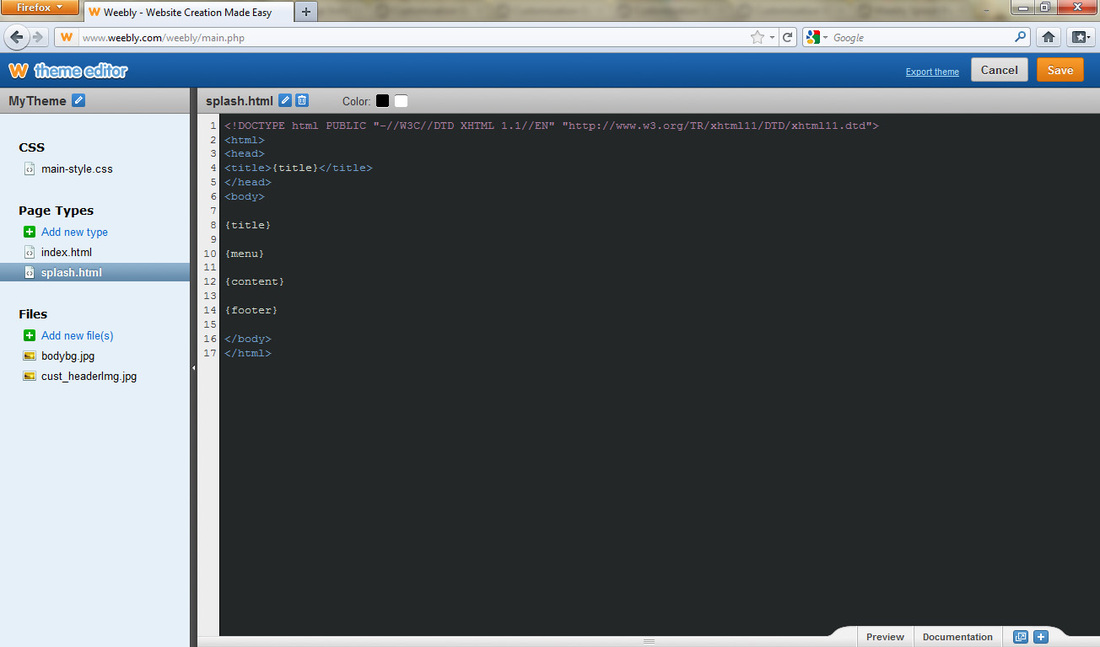This screenshot has width=1100, height=647.
Task: Click the edit pencil icon next to splash.html title
Action: coord(285,100)
